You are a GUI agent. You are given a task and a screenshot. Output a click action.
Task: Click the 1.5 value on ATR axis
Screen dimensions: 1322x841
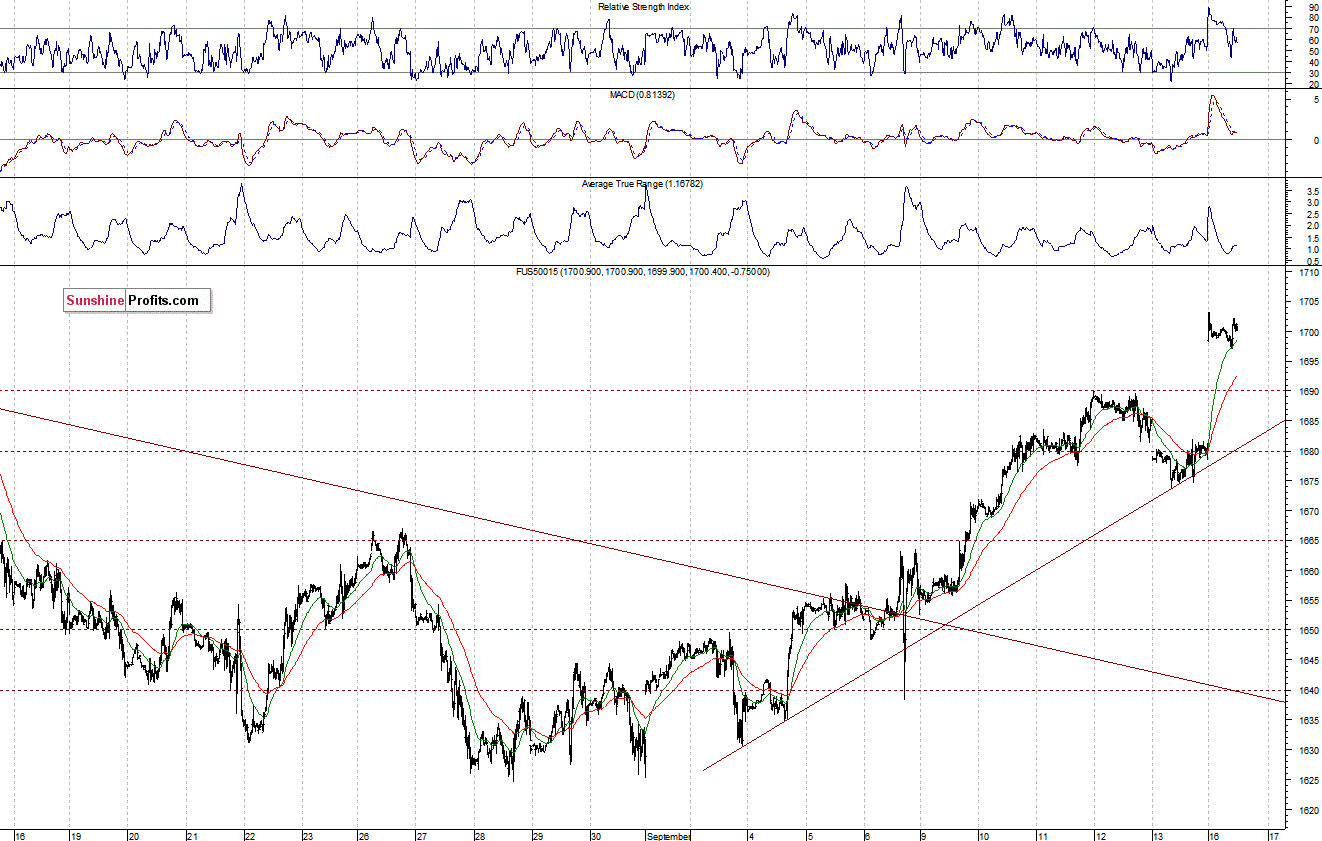coord(1311,238)
